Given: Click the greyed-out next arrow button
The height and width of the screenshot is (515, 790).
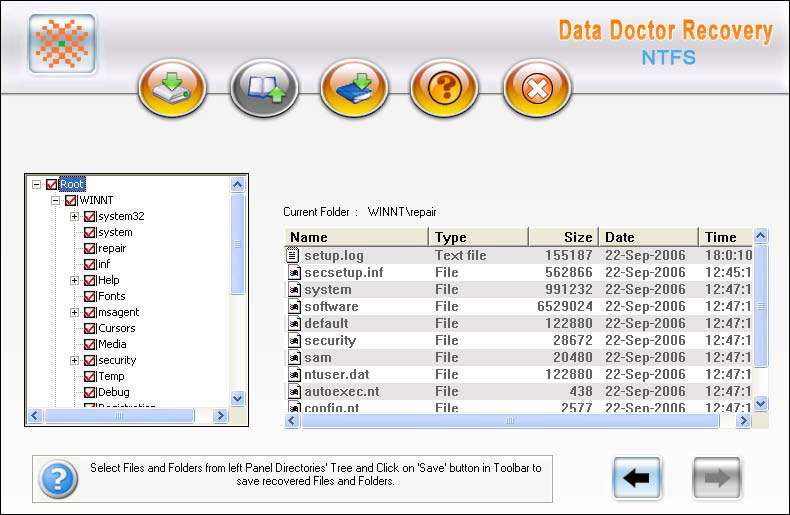Looking at the screenshot, I should point(717,478).
